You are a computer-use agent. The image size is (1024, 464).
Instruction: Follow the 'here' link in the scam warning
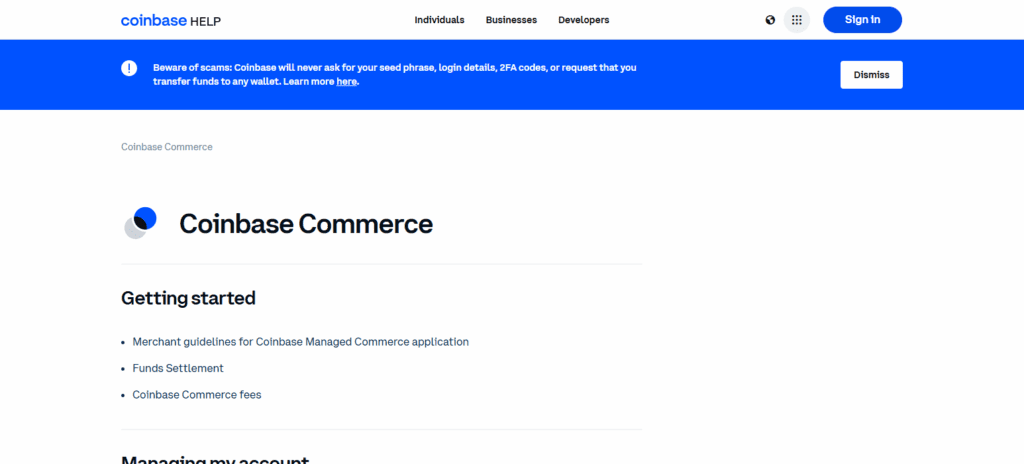pos(346,82)
